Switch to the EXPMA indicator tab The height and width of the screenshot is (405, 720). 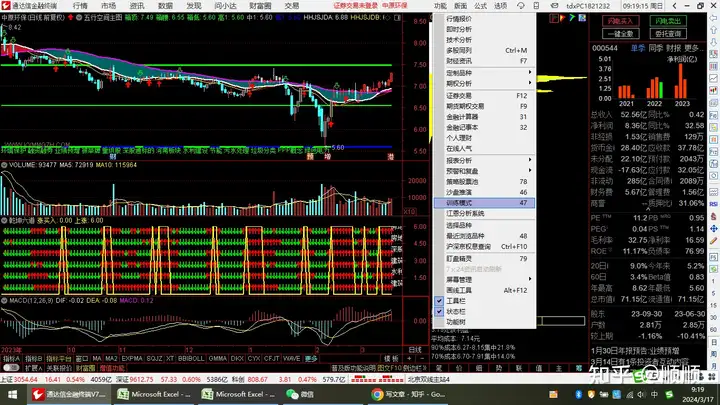point(131,358)
